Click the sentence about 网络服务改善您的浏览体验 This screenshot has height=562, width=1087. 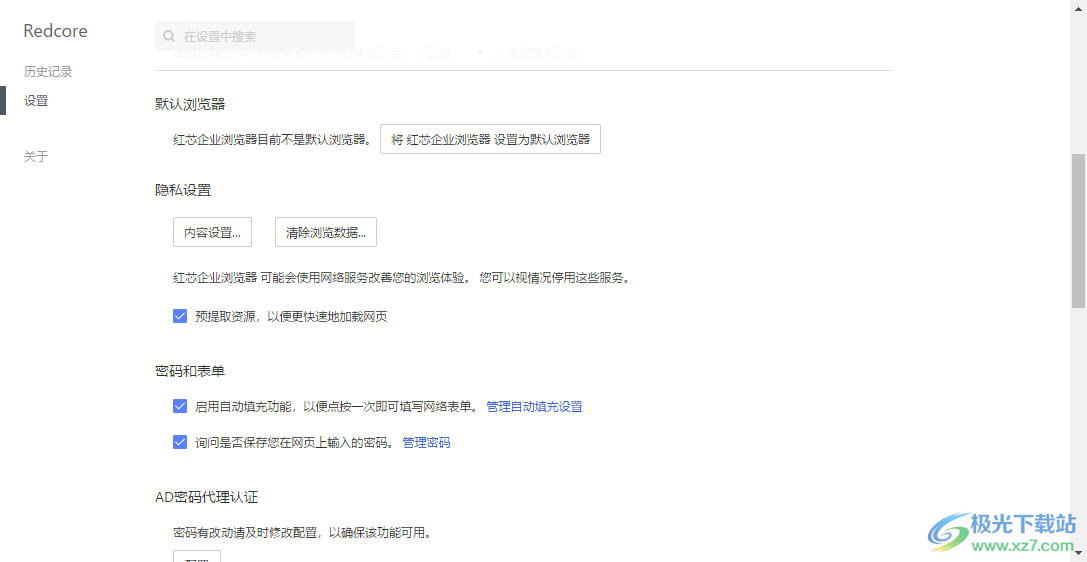(401, 279)
